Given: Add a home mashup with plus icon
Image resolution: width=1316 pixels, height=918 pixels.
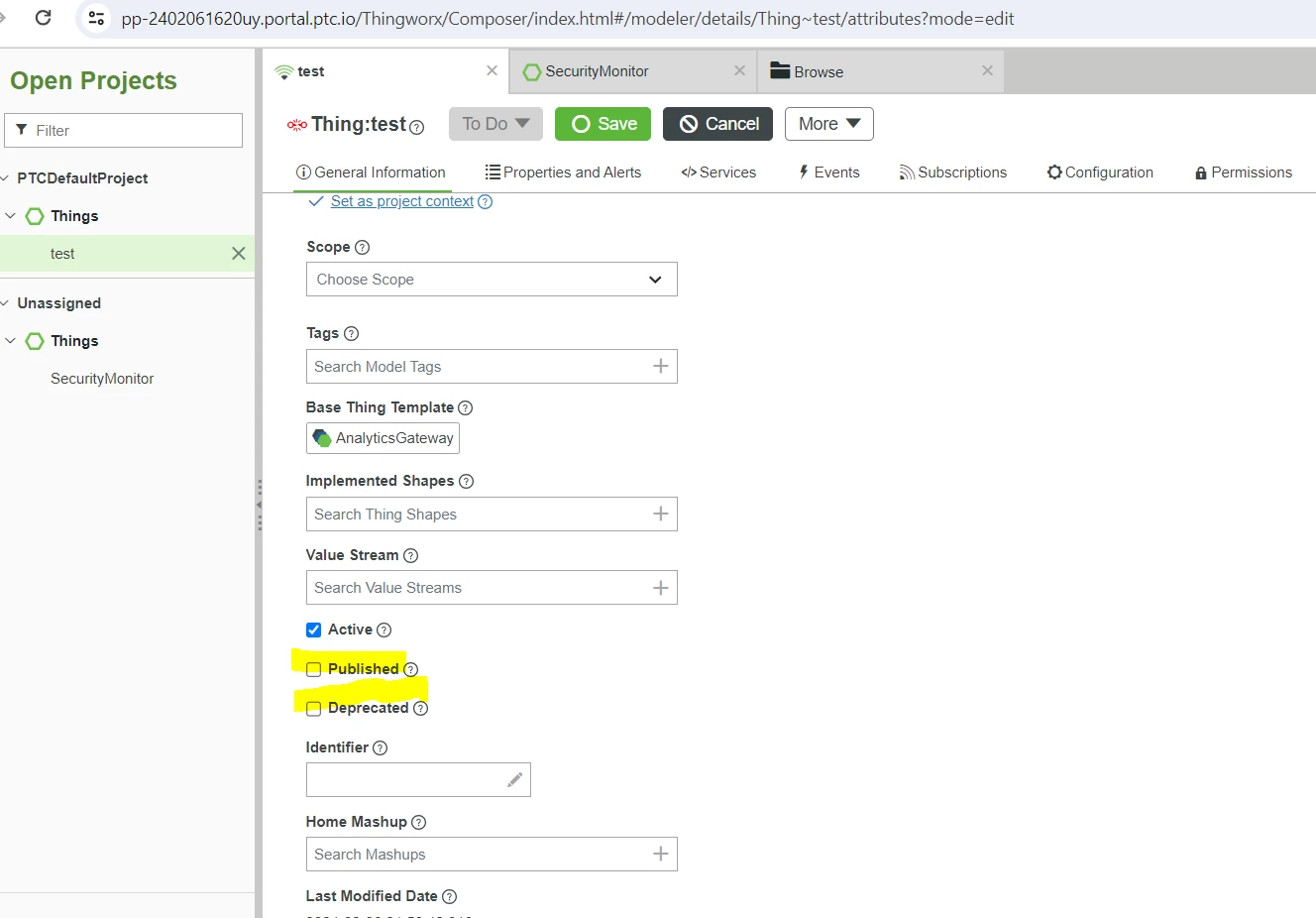Looking at the screenshot, I should 661,854.
